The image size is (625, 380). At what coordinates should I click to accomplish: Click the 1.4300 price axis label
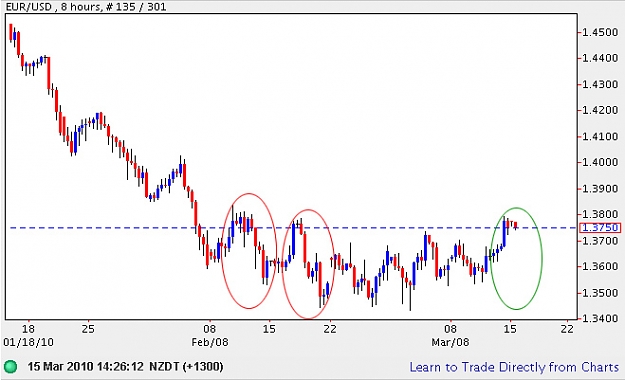[600, 85]
